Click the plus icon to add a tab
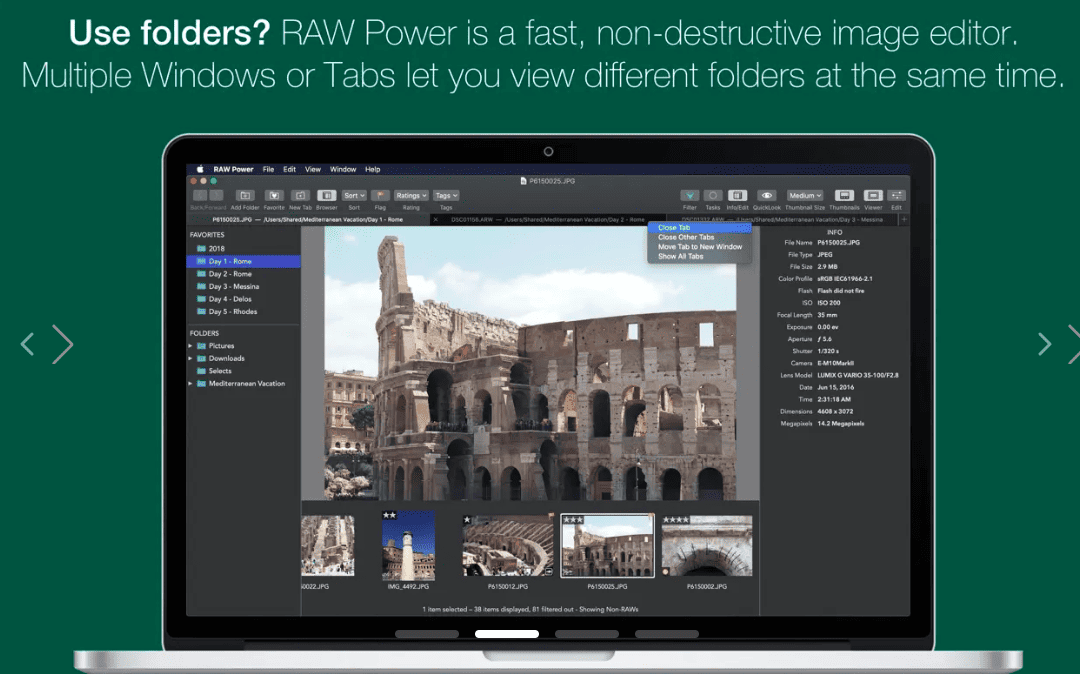Image resolution: width=1080 pixels, height=674 pixels. (x=904, y=220)
